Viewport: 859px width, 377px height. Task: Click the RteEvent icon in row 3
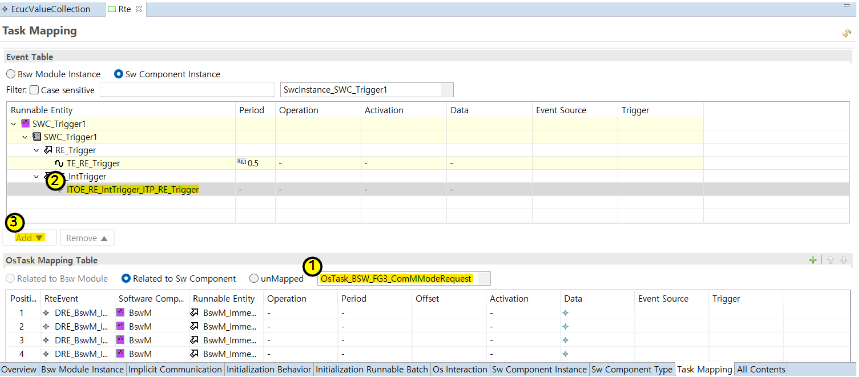point(47,340)
